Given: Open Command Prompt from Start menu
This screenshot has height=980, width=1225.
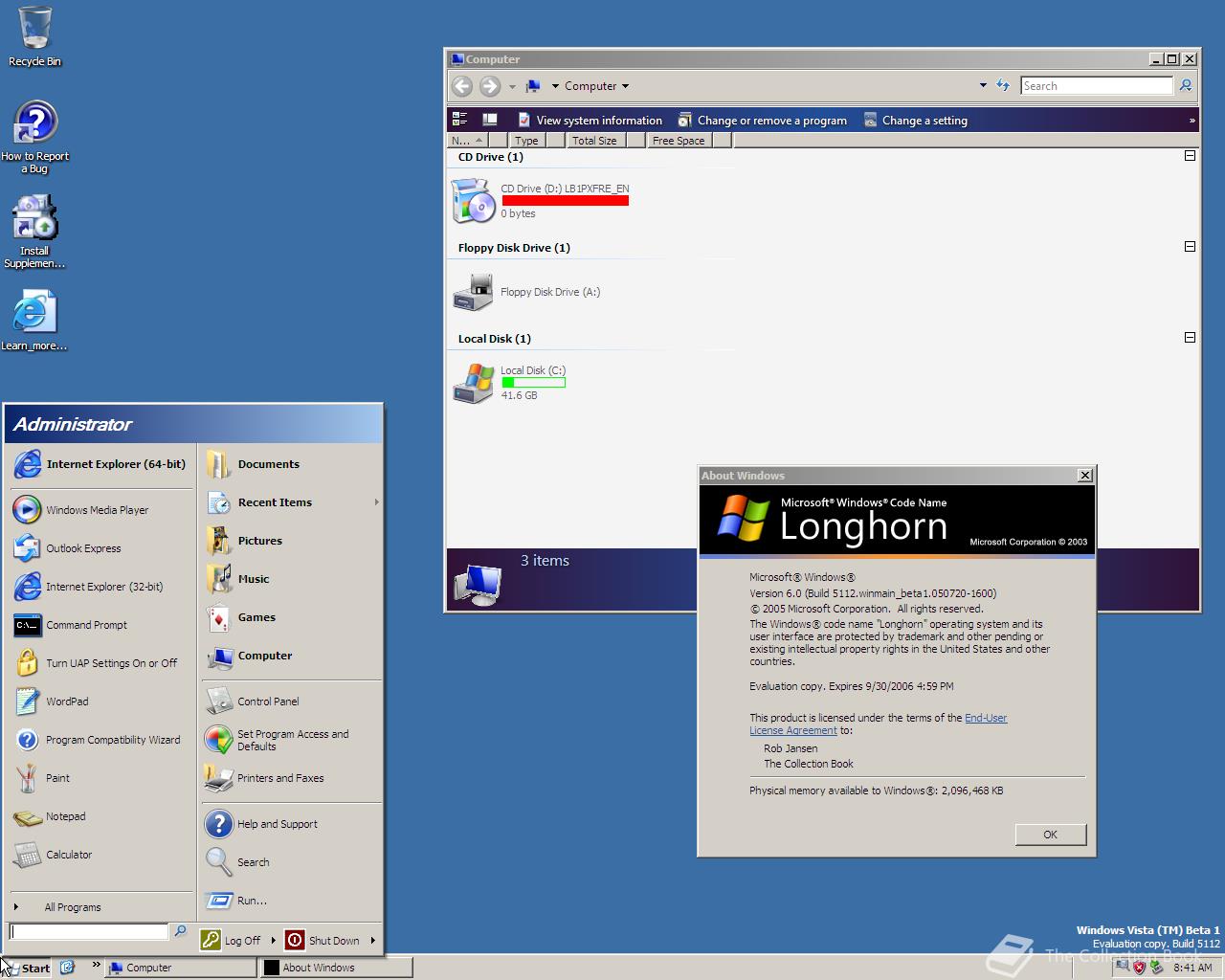Looking at the screenshot, I should click(100, 625).
